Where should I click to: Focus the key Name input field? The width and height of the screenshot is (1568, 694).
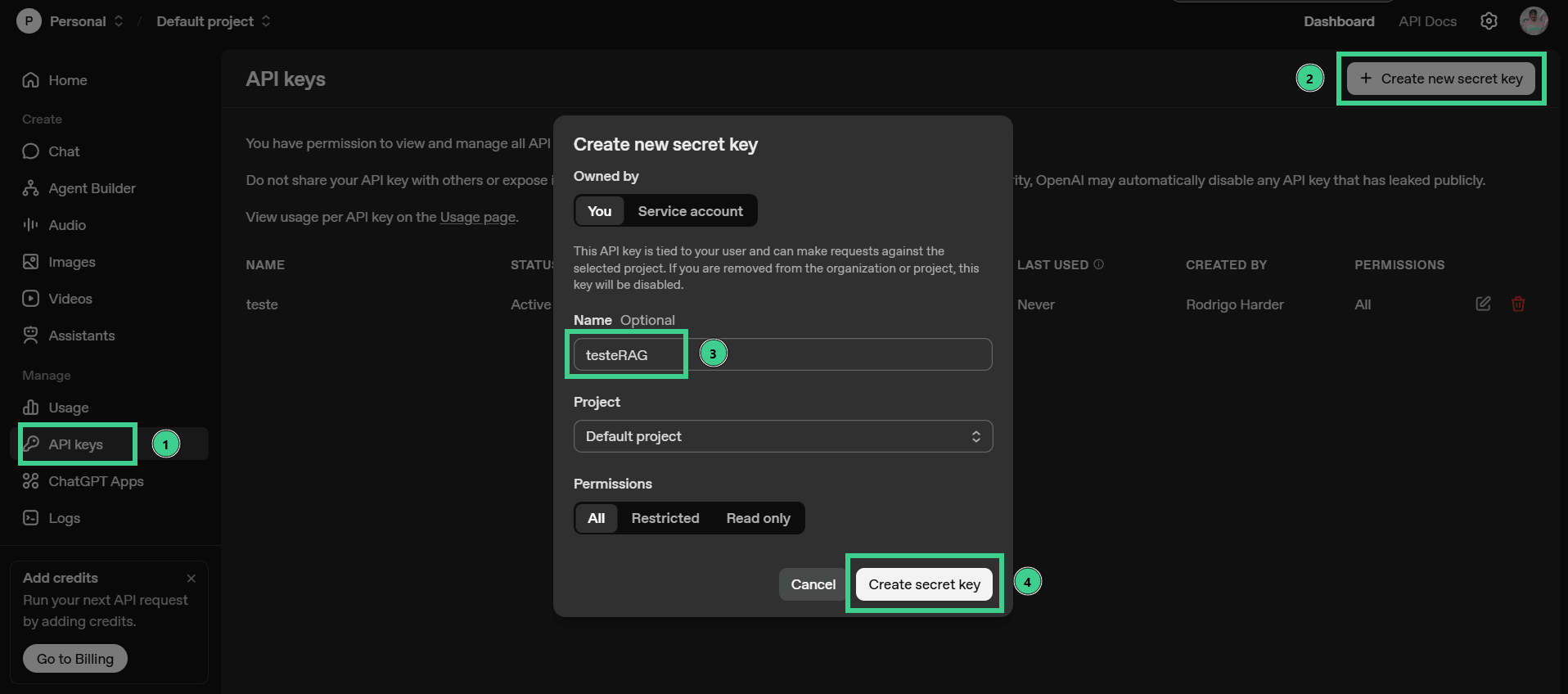[783, 354]
